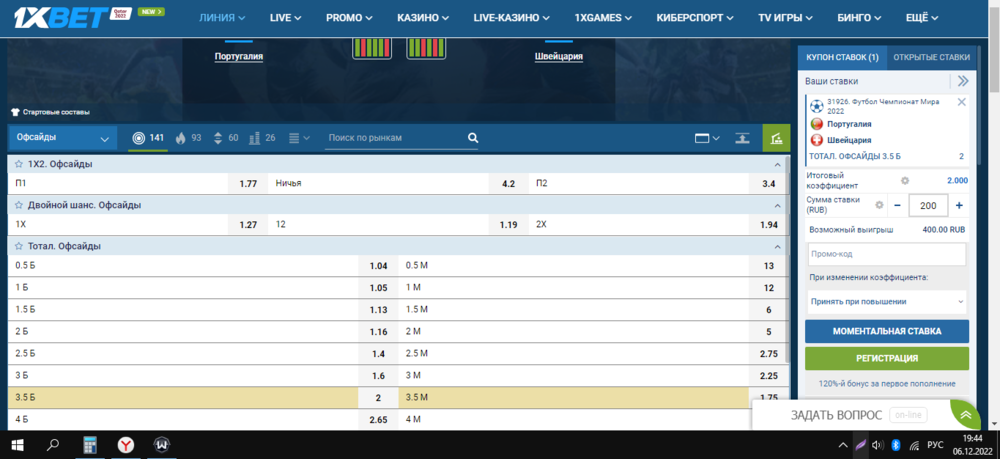Viewport: 1000px width, 459px height.
Task: Increase stake with the plus button
Action: (959, 206)
